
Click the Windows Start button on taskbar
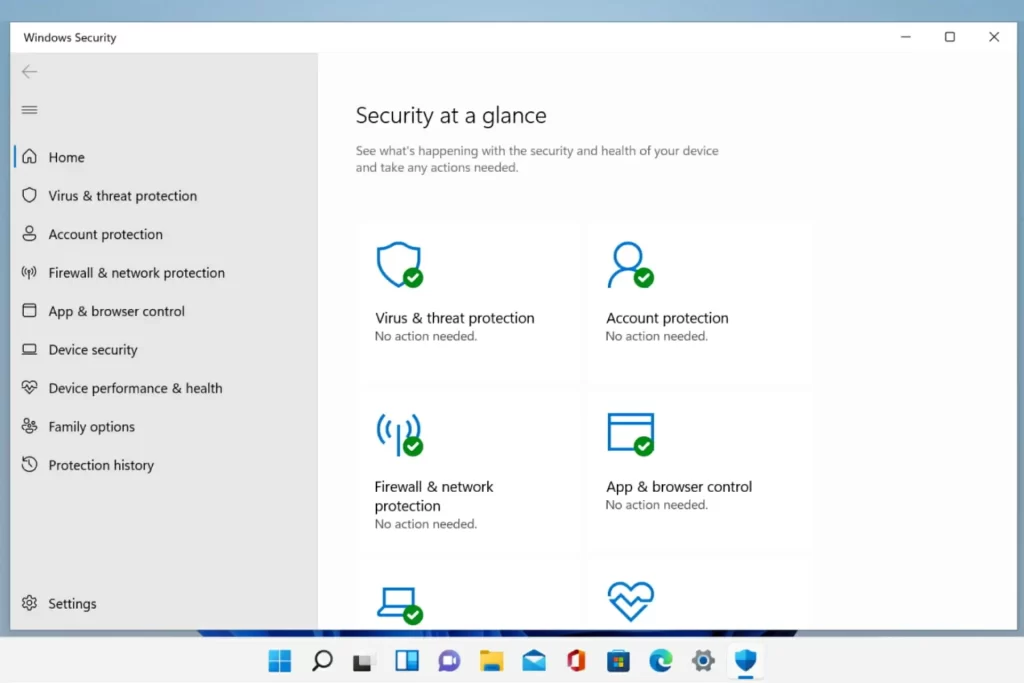pos(280,660)
